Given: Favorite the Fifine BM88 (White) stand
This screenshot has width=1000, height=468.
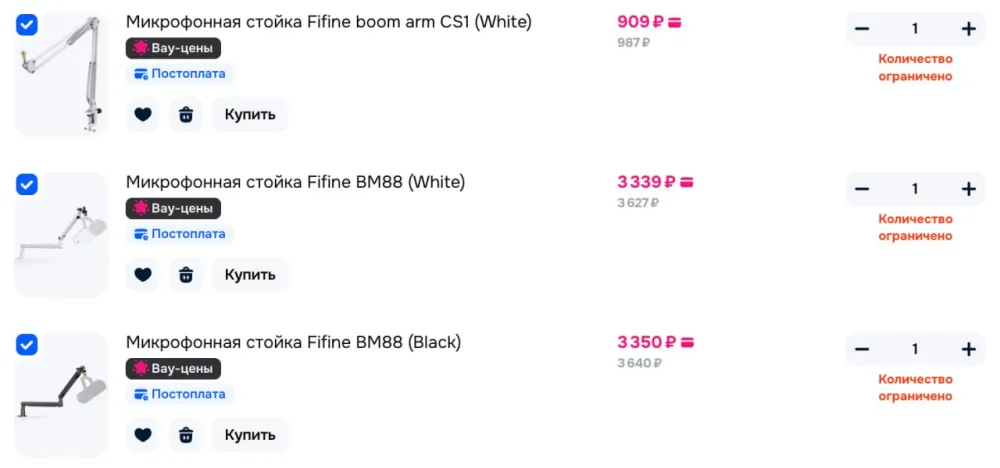Looking at the screenshot, I should coord(143,274).
